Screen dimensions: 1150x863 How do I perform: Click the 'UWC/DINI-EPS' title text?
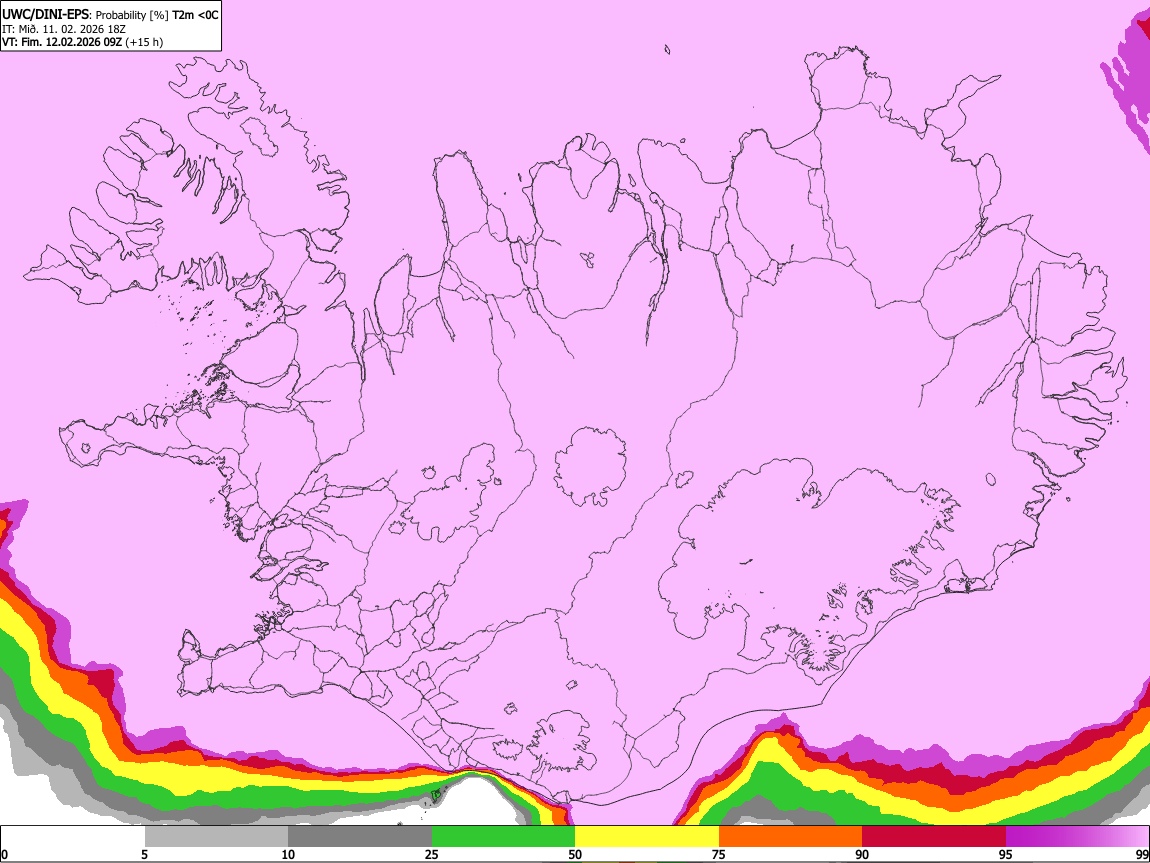44,14
